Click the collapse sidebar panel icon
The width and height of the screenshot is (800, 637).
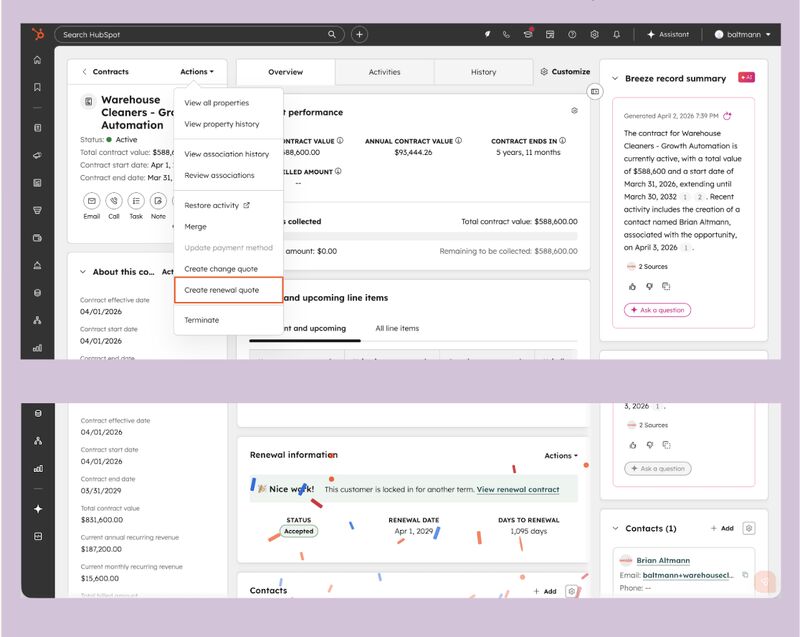pyautogui.click(x=595, y=91)
